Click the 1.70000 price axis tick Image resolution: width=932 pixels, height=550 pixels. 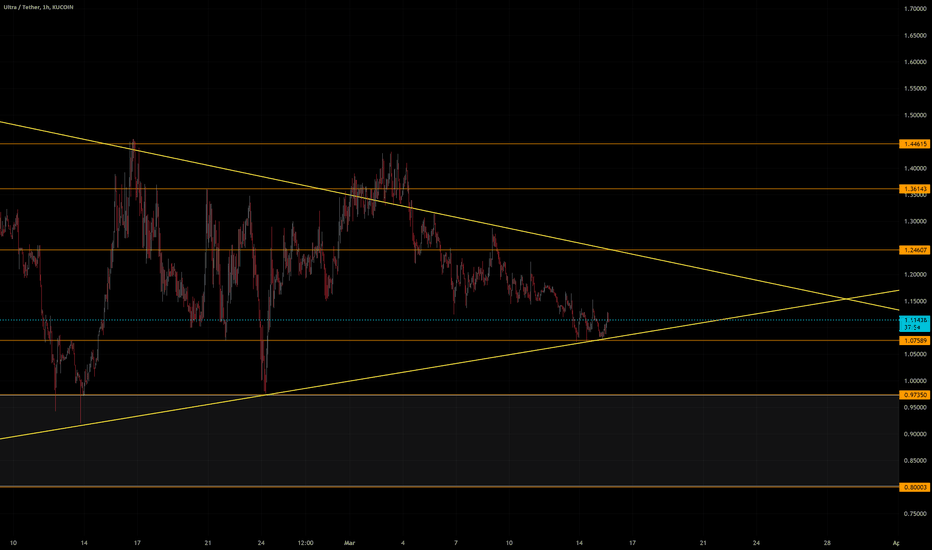[x=915, y=9]
